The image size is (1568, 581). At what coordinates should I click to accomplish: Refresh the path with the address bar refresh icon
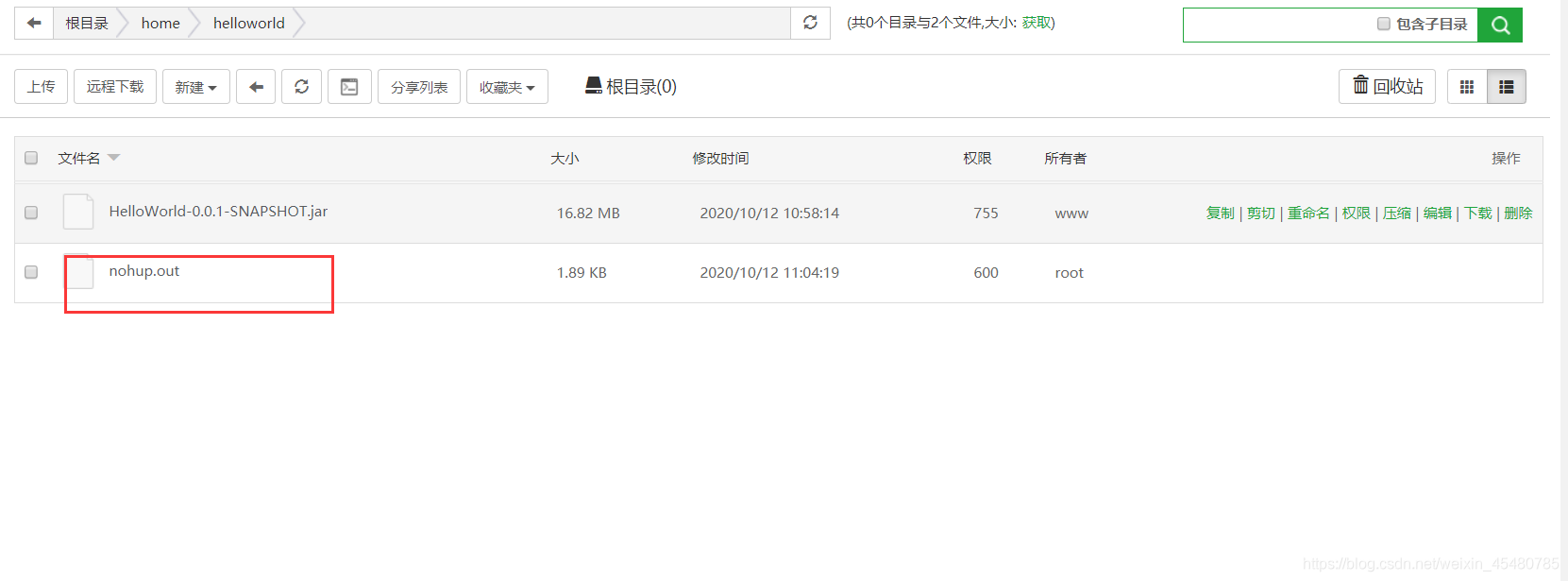[810, 23]
